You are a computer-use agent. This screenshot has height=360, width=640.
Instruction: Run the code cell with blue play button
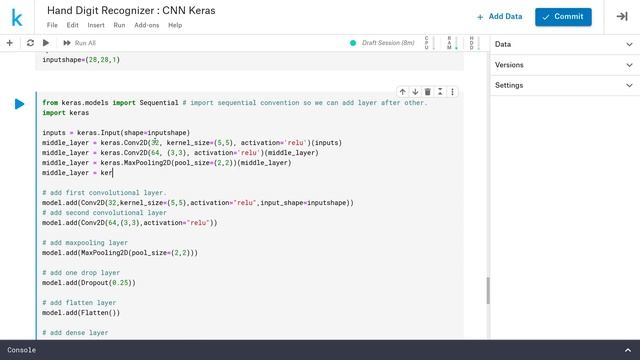(19, 104)
